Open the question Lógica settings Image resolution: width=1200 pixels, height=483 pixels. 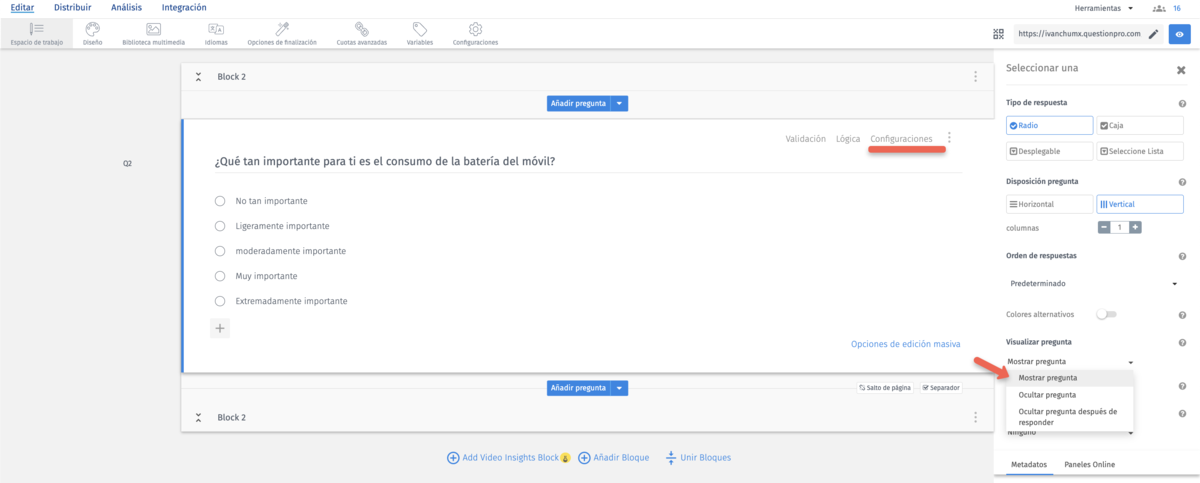(848, 139)
